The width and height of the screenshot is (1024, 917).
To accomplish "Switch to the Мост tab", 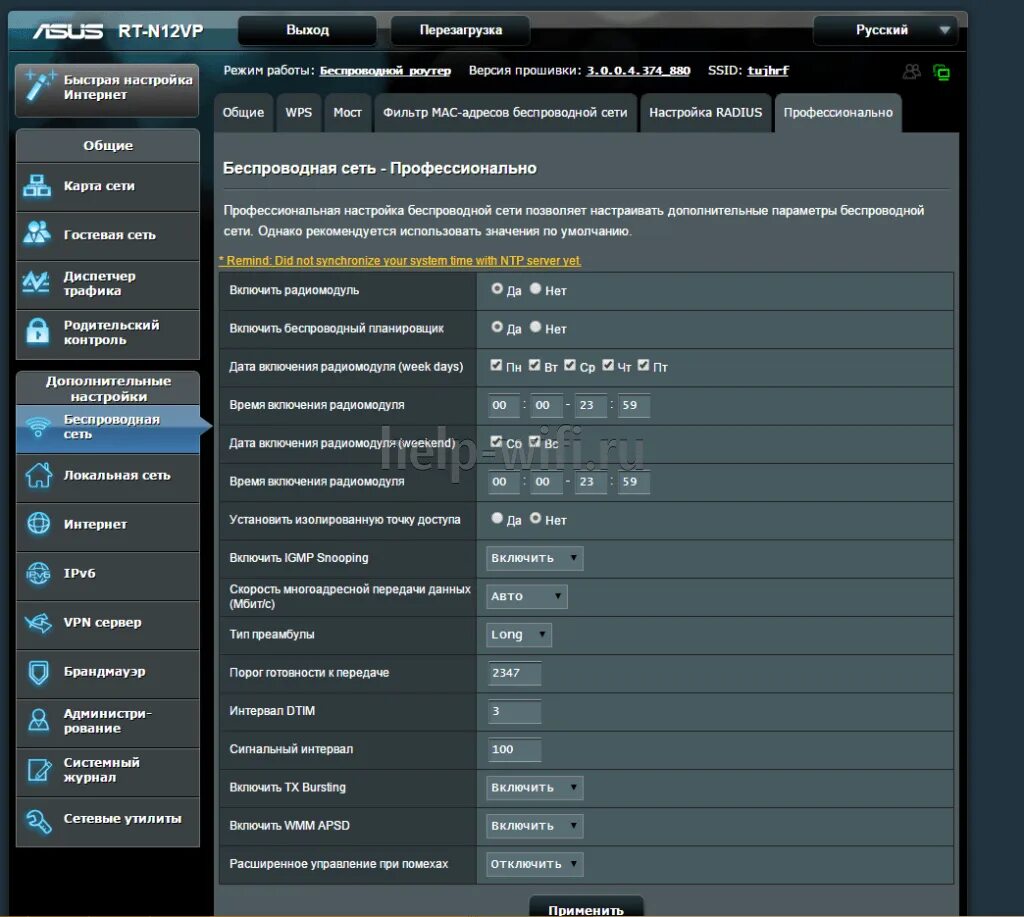I will tap(347, 113).
